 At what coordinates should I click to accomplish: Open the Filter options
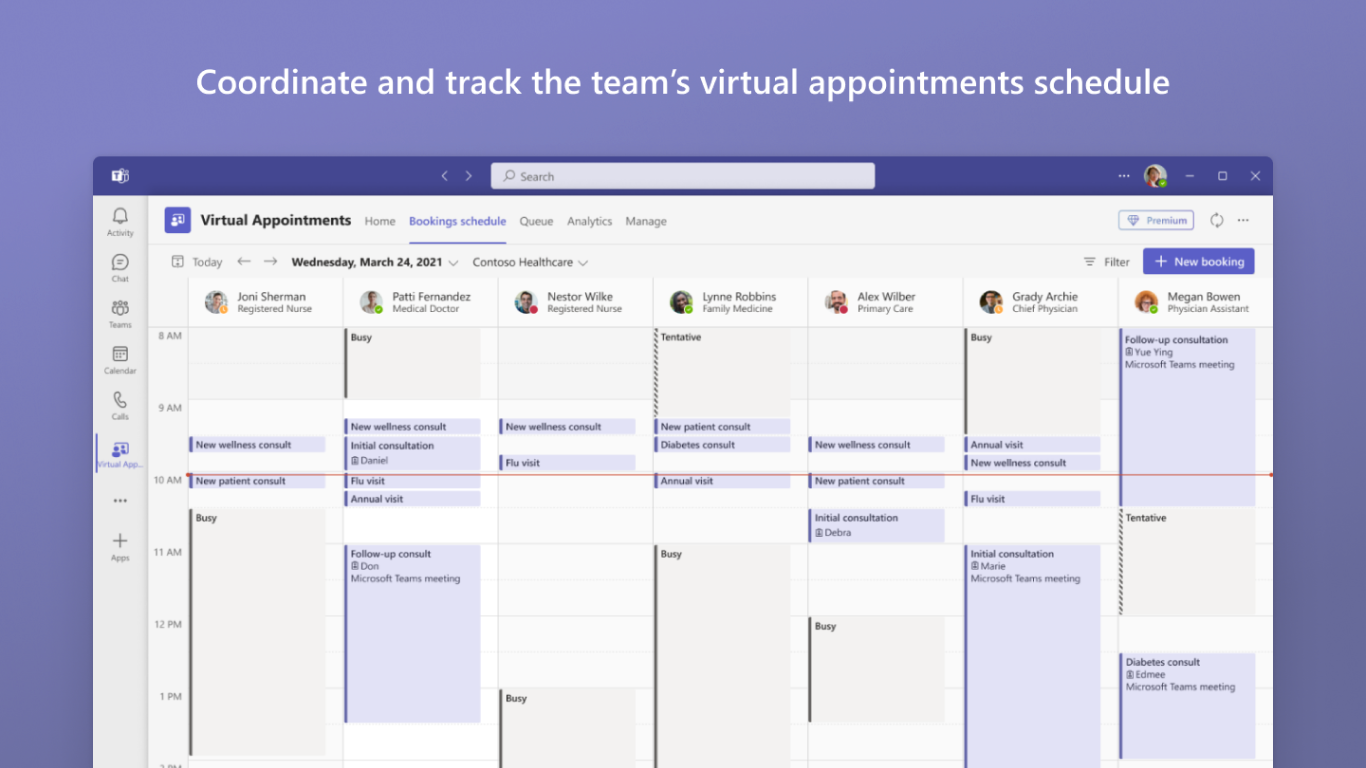(1107, 262)
